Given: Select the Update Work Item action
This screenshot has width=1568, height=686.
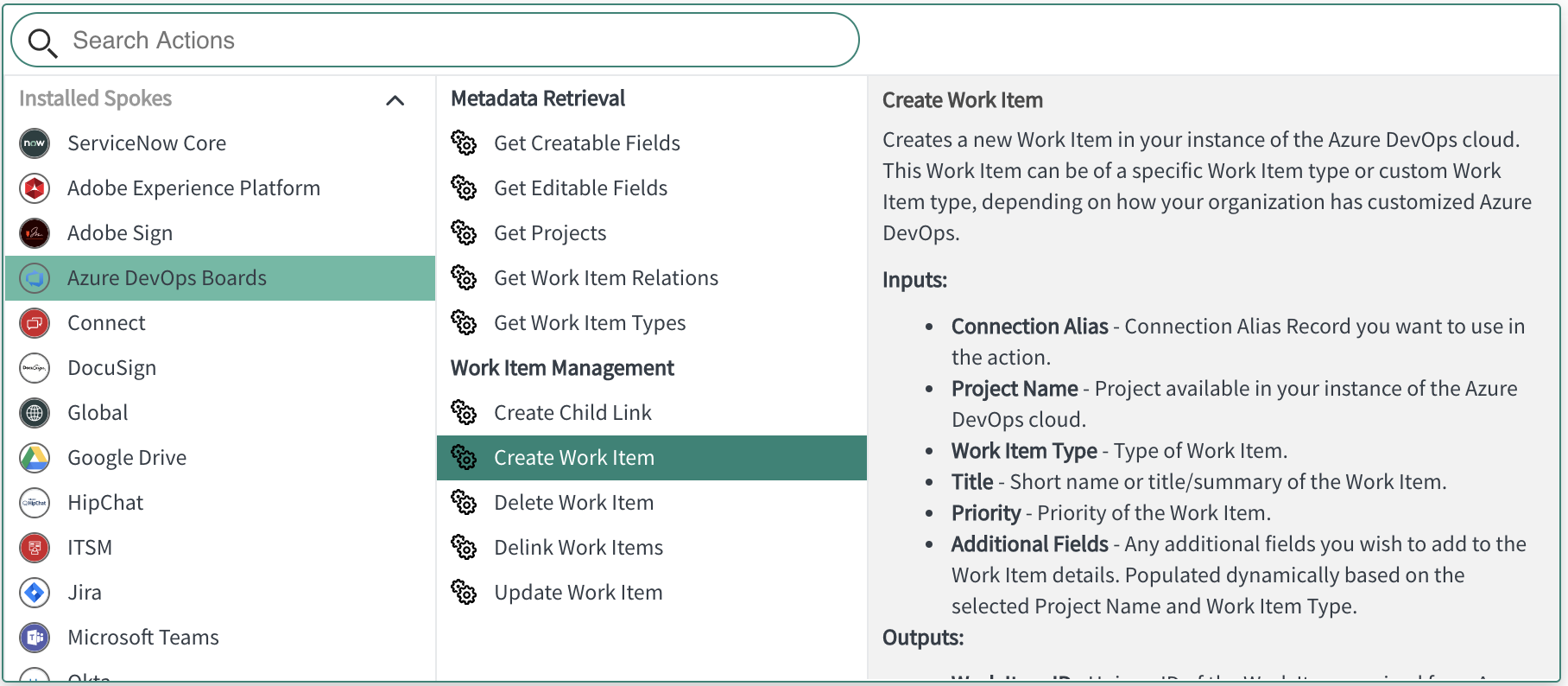Looking at the screenshot, I should [x=578, y=593].
